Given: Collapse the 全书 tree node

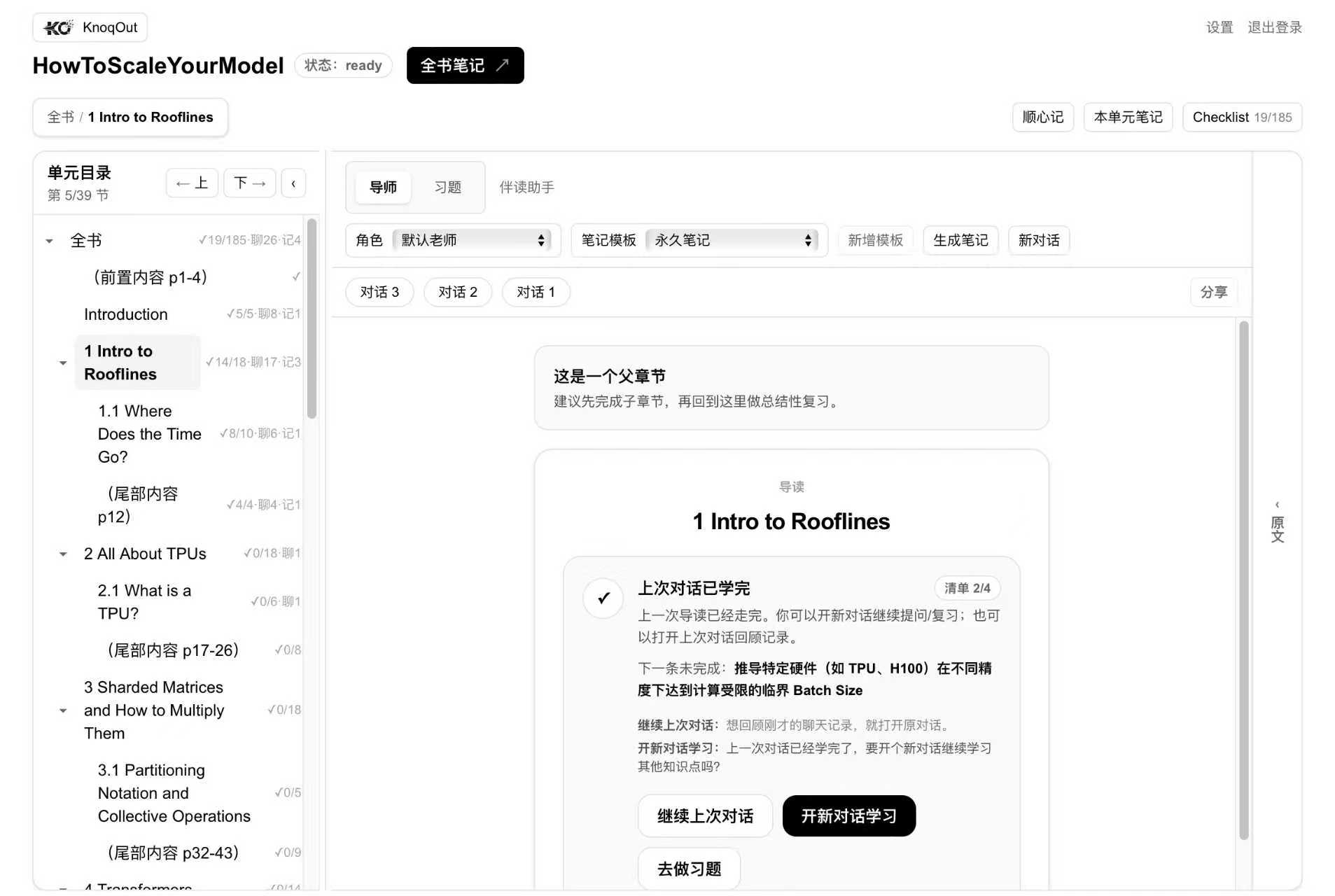Looking at the screenshot, I should point(49,240).
